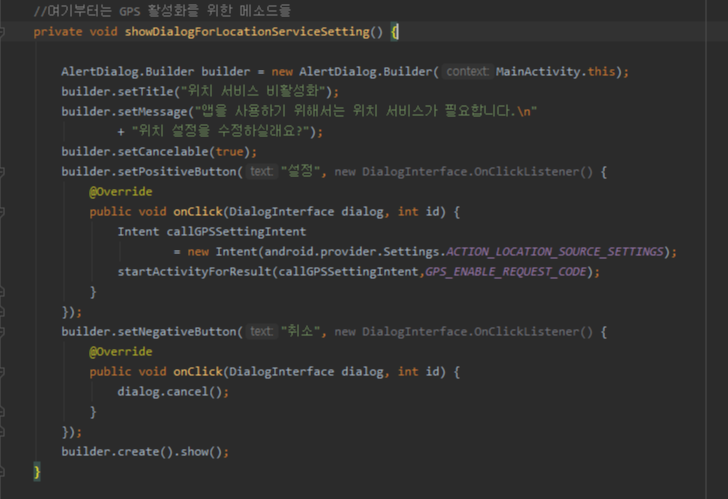Click the showDialogForLocationServiceSetting method name
The width and height of the screenshot is (728, 499).
[247, 32]
